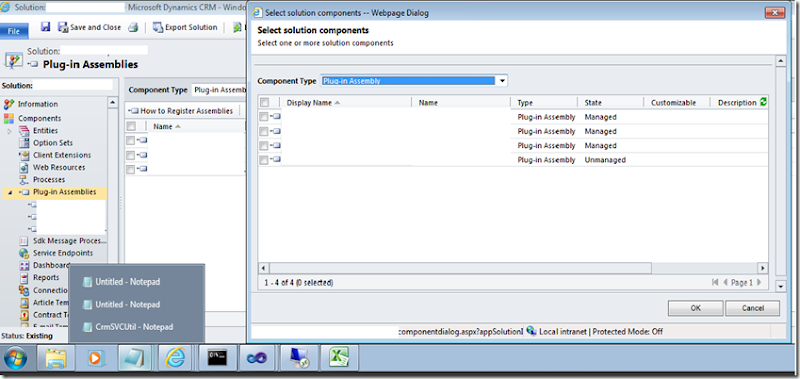The image size is (800, 379).
Task: Collapse the Plug-in Assemblies tree node
Action: [x=11, y=192]
